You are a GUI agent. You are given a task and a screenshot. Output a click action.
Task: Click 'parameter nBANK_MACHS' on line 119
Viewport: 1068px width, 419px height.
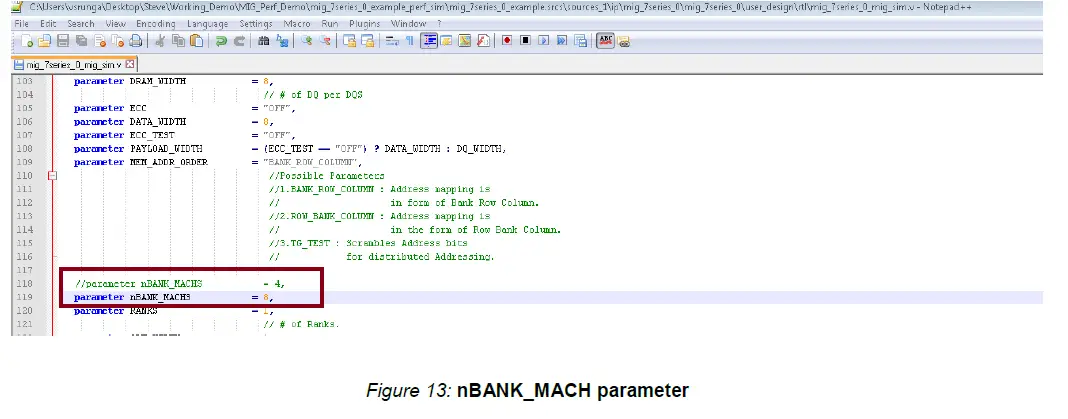pos(132,298)
